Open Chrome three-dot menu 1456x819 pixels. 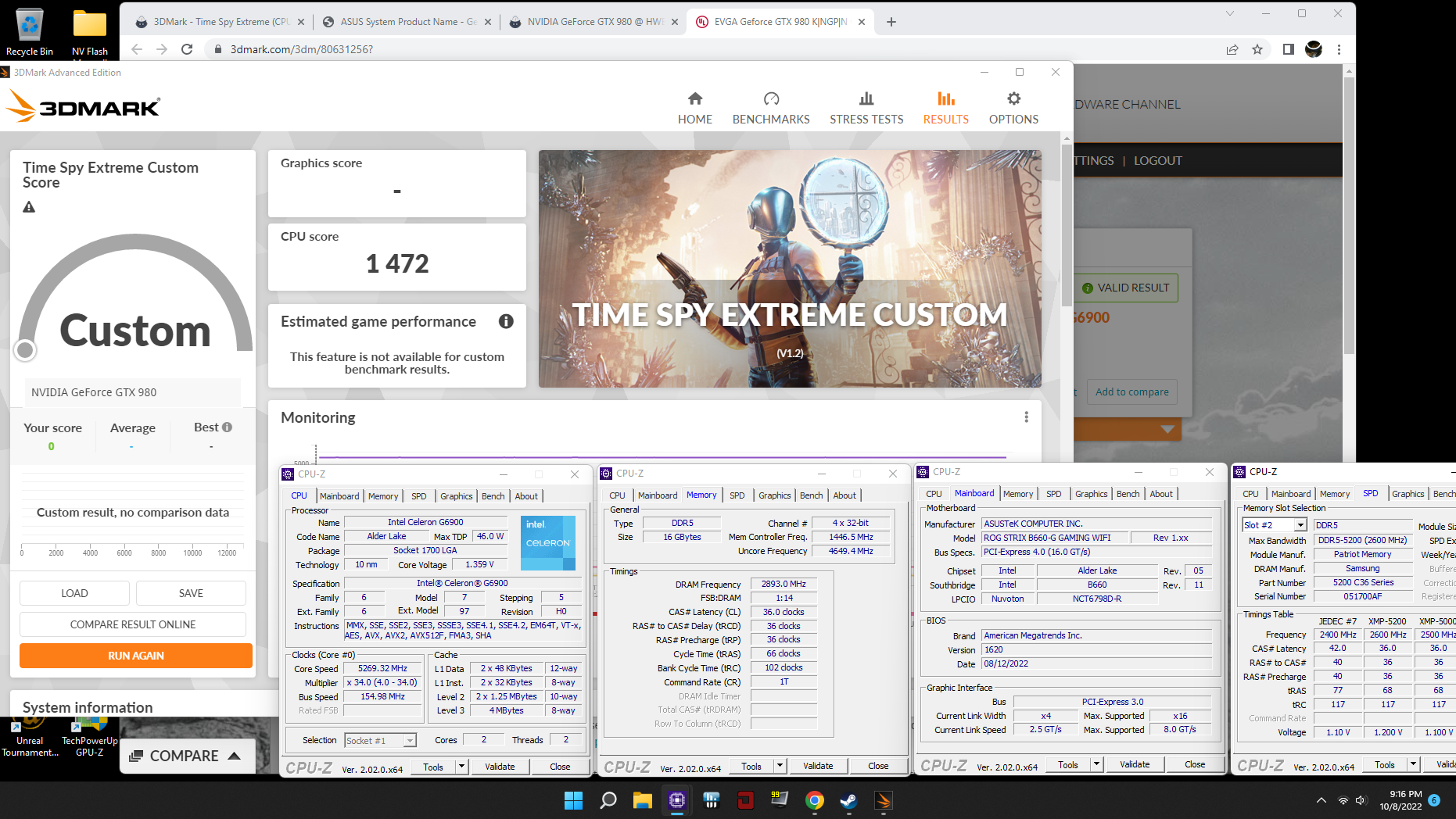[1339, 49]
